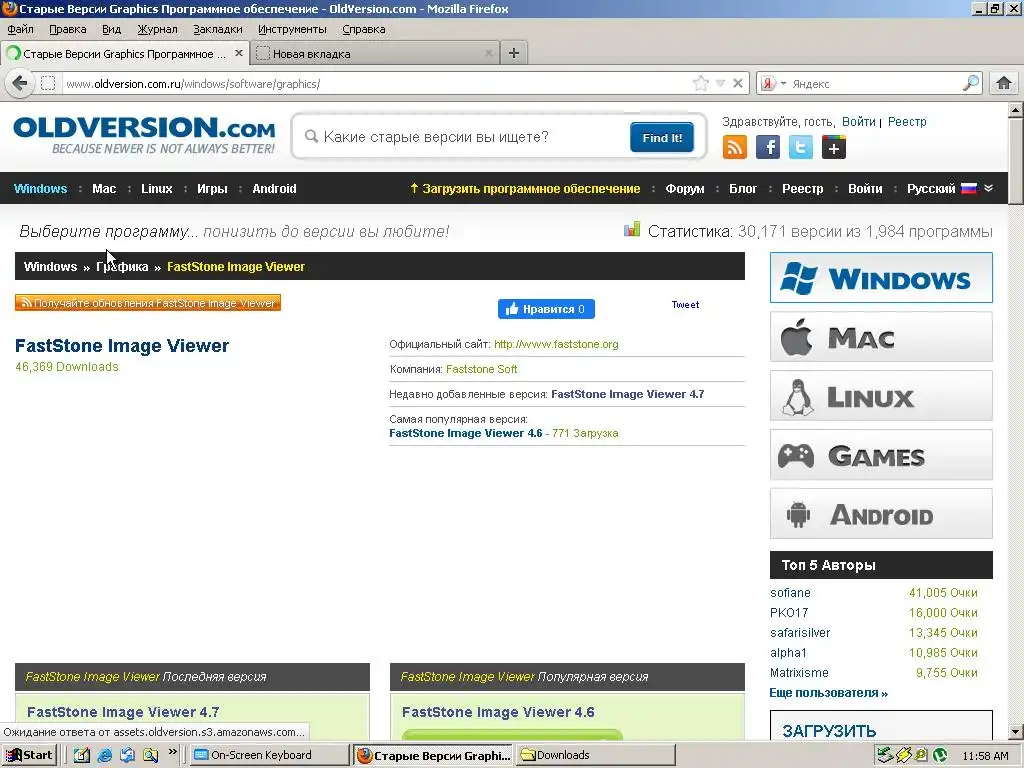The width and height of the screenshot is (1024, 768).
Task: Open recently added FastStone Image Viewer 4.7 link
Action: coord(628,394)
